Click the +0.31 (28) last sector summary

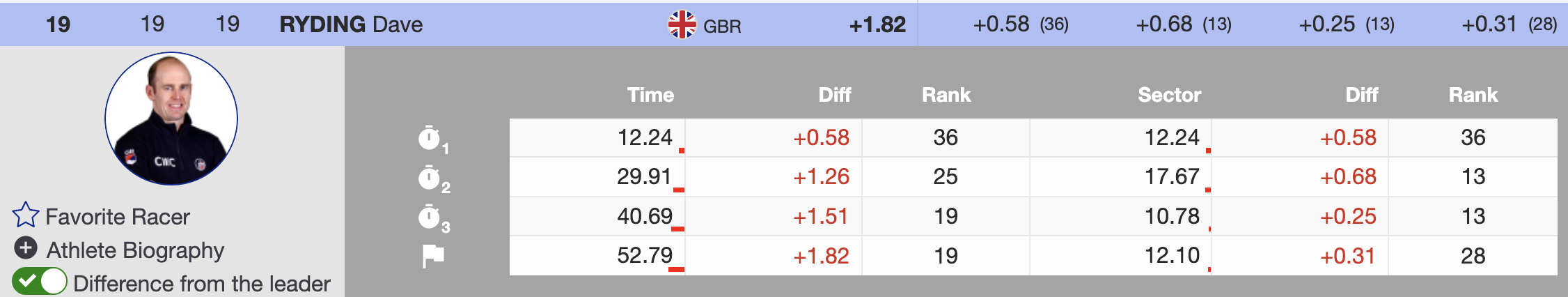click(1509, 25)
